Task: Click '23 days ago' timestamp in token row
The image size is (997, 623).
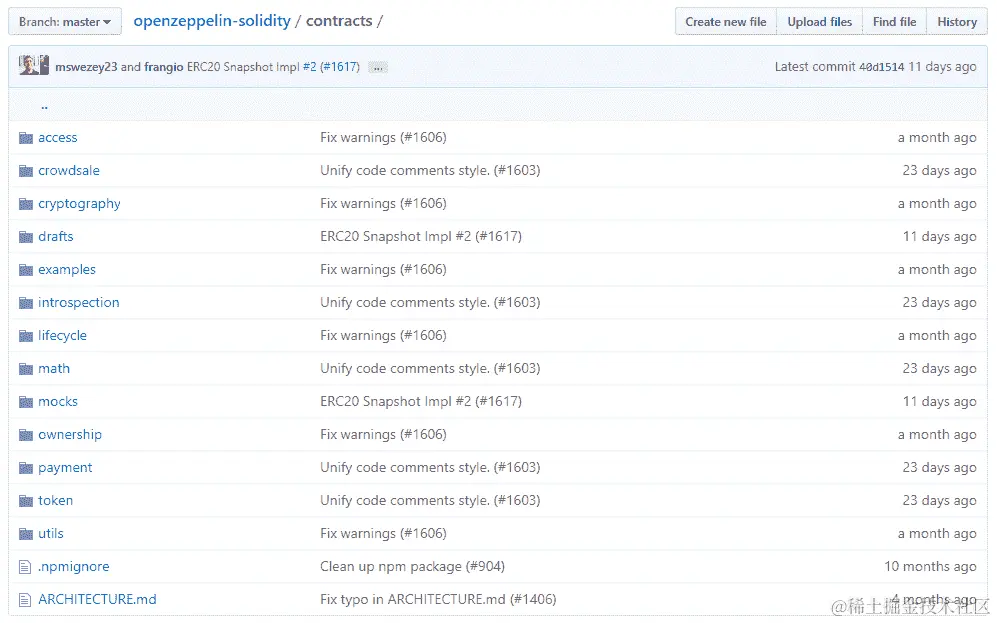Action: click(939, 501)
